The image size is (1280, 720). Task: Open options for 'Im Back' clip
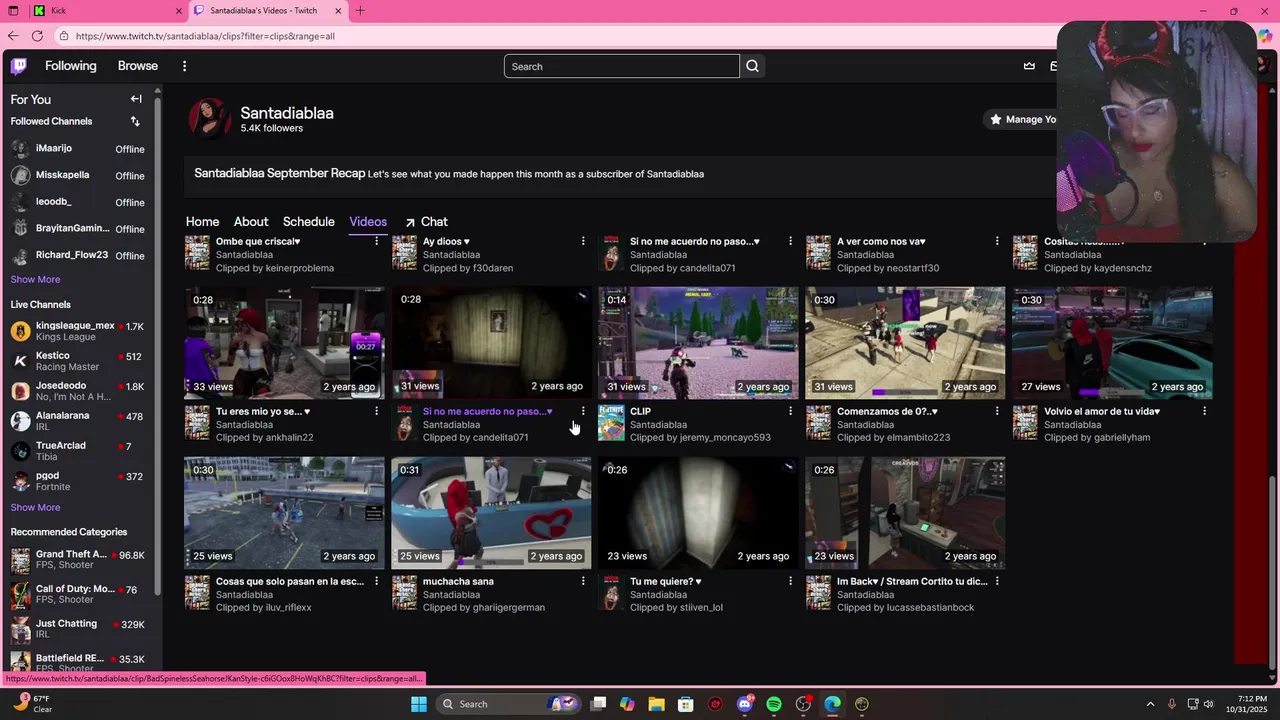pyautogui.click(x=997, y=581)
